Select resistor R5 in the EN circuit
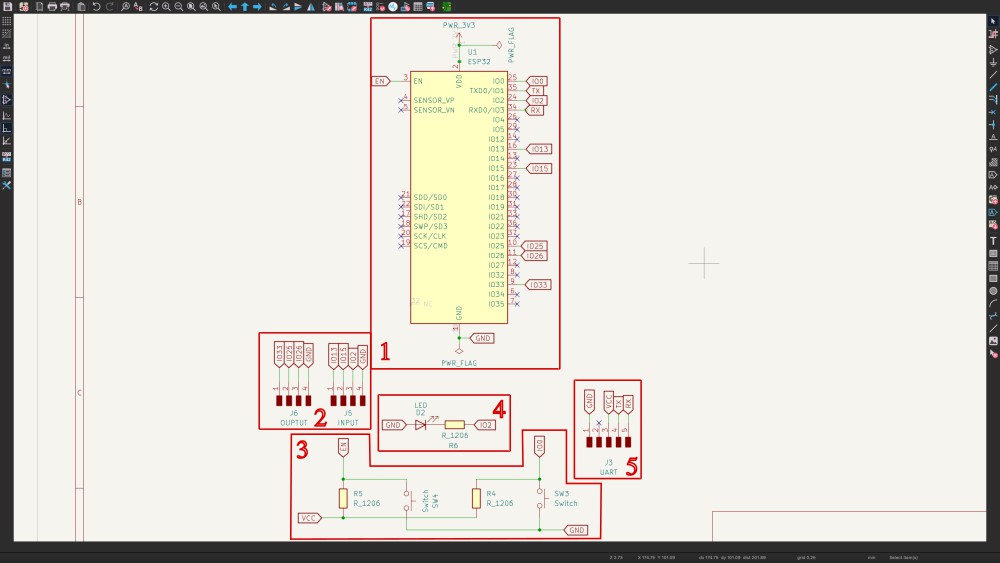Viewport: 1000px width, 563px height. click(x=343, y=499)
